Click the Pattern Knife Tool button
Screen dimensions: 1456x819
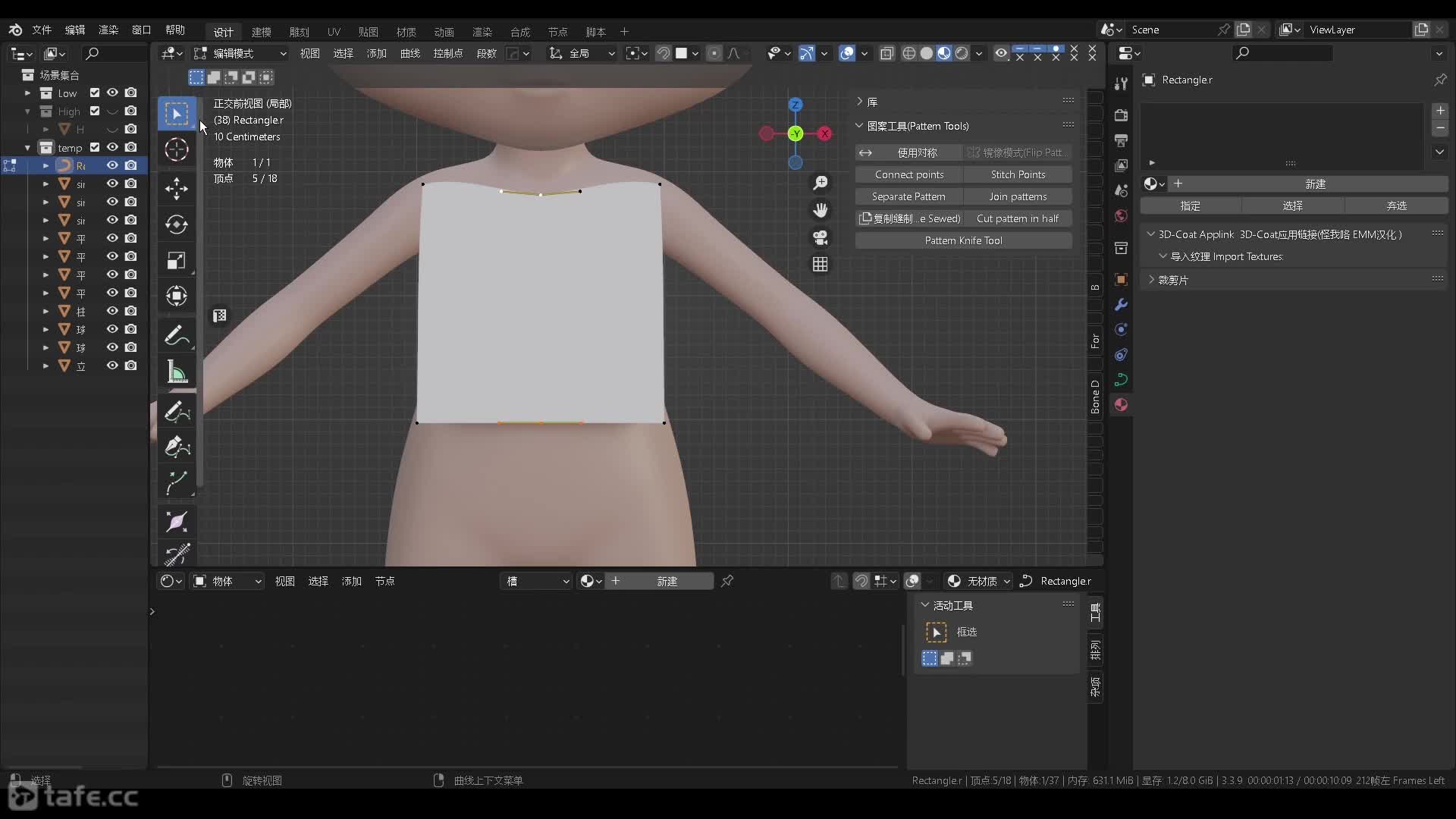(962, 240)
